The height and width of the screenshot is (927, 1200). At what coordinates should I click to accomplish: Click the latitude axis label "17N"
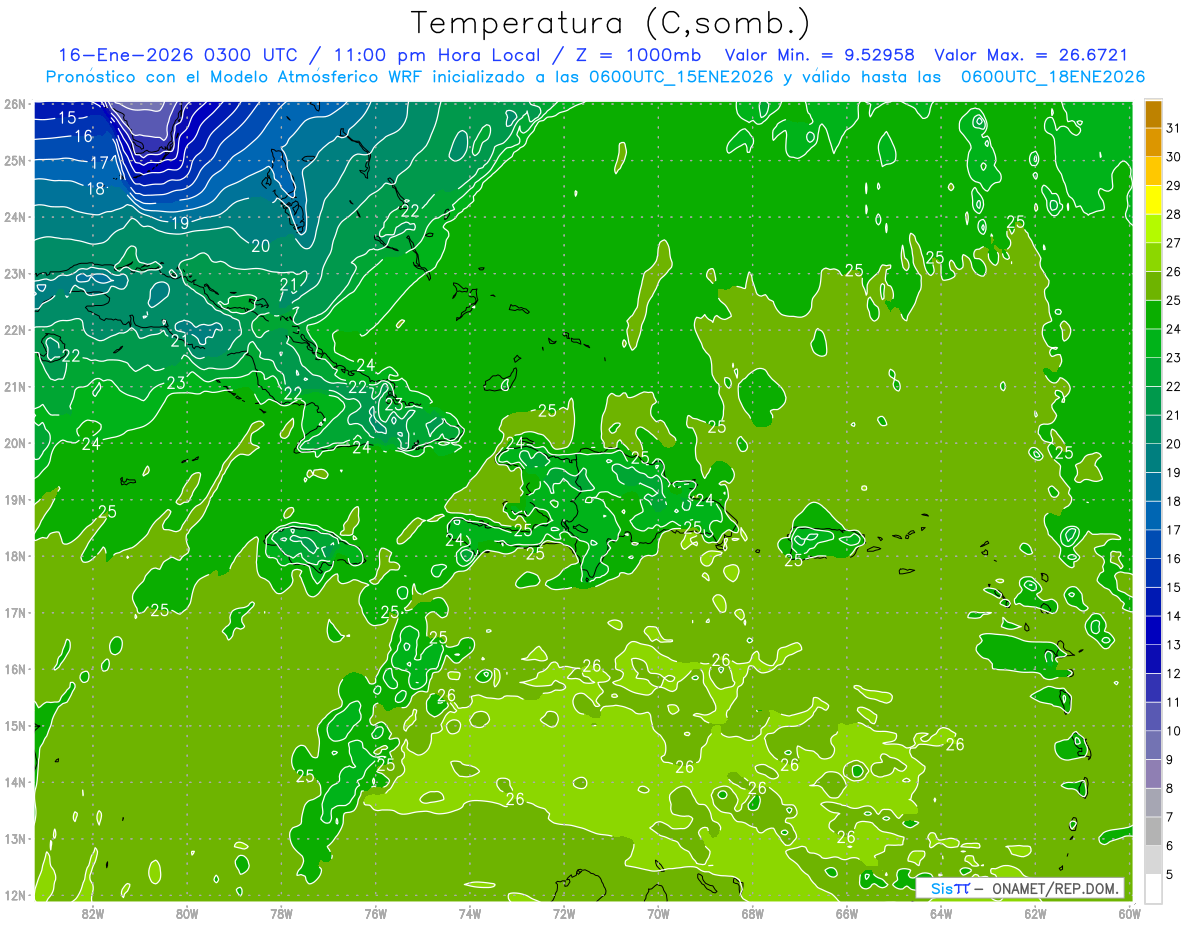[14, 612]
